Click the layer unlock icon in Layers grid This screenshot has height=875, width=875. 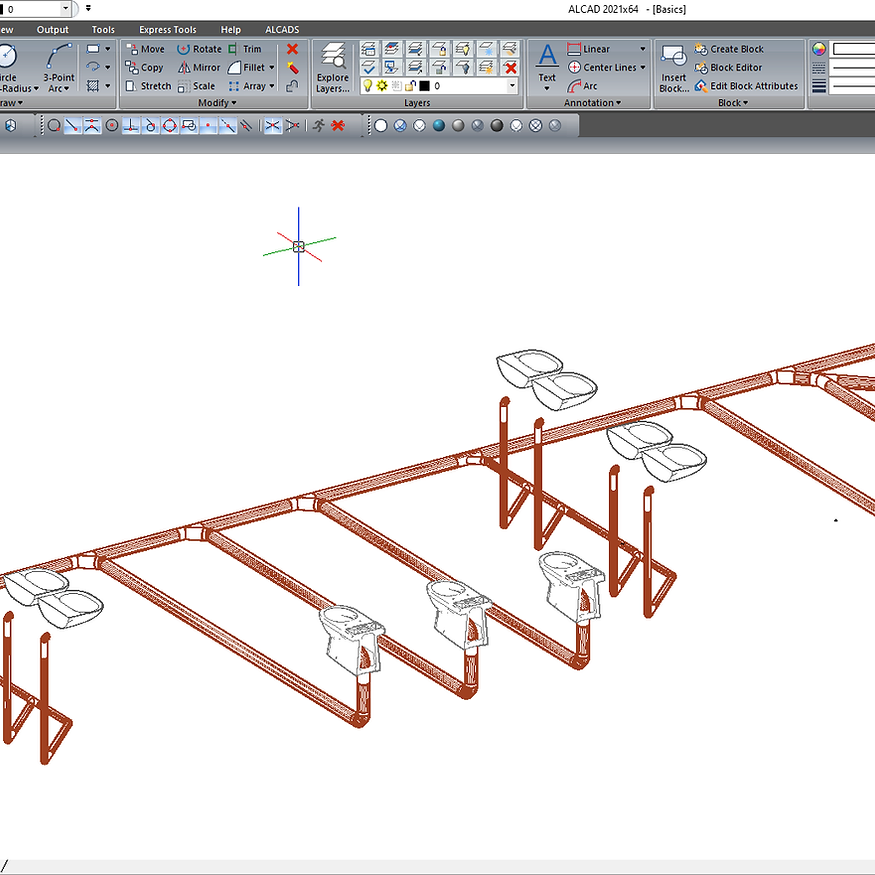point(439,68)
